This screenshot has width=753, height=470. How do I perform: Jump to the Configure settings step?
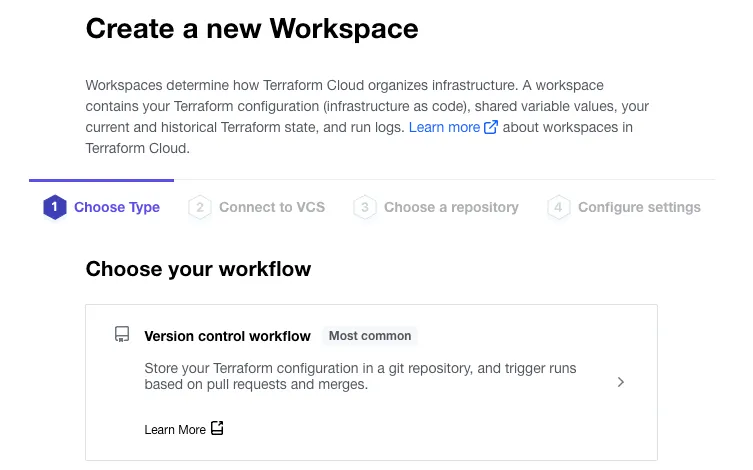(639, 207)
